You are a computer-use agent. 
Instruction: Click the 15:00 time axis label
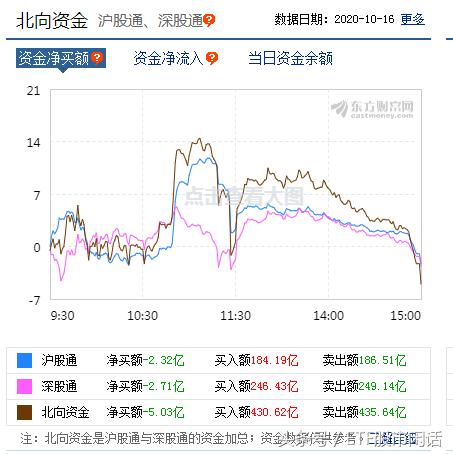coord(406,315)
